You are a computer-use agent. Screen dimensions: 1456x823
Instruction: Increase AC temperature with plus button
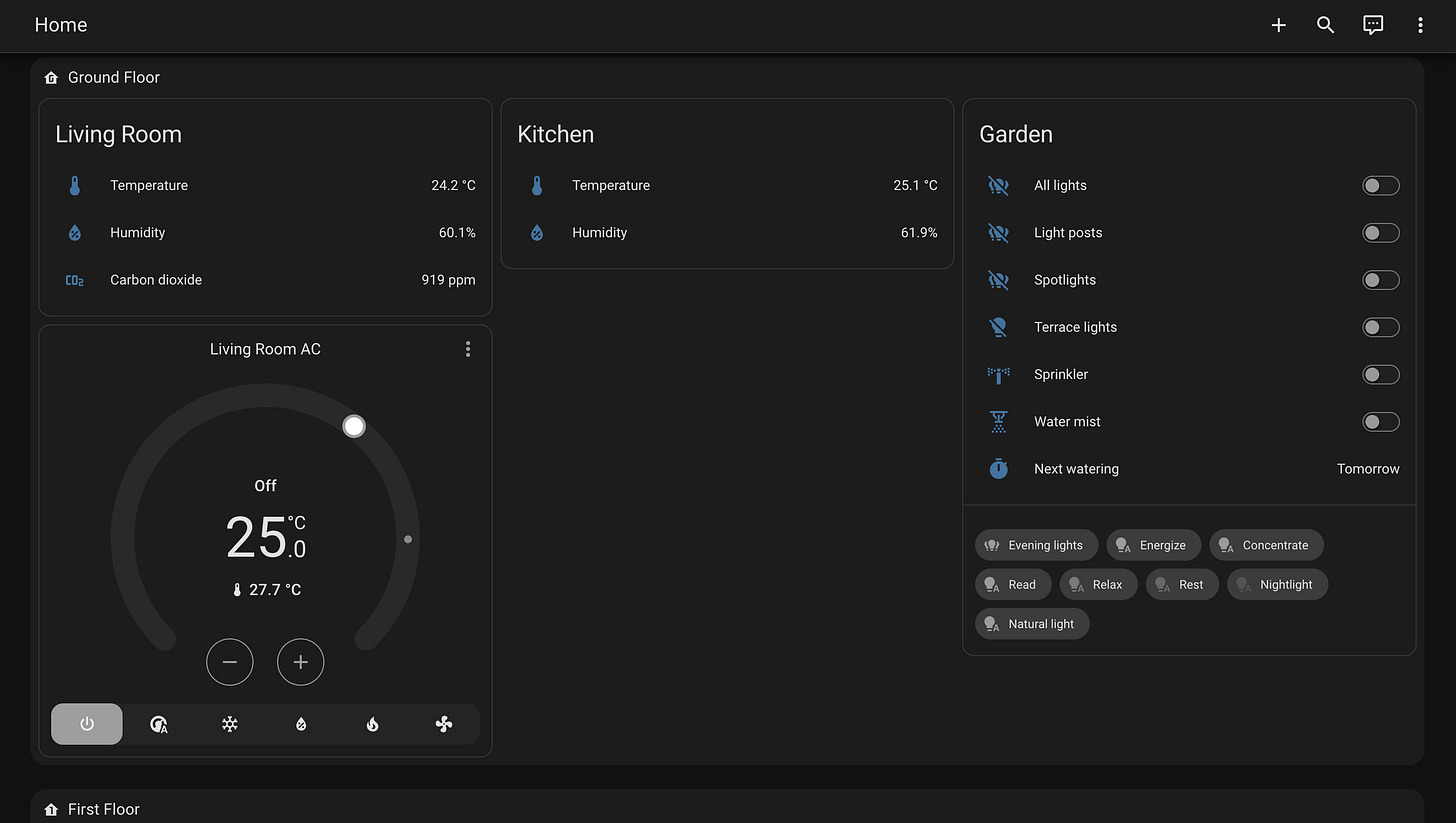coord(300,662)
